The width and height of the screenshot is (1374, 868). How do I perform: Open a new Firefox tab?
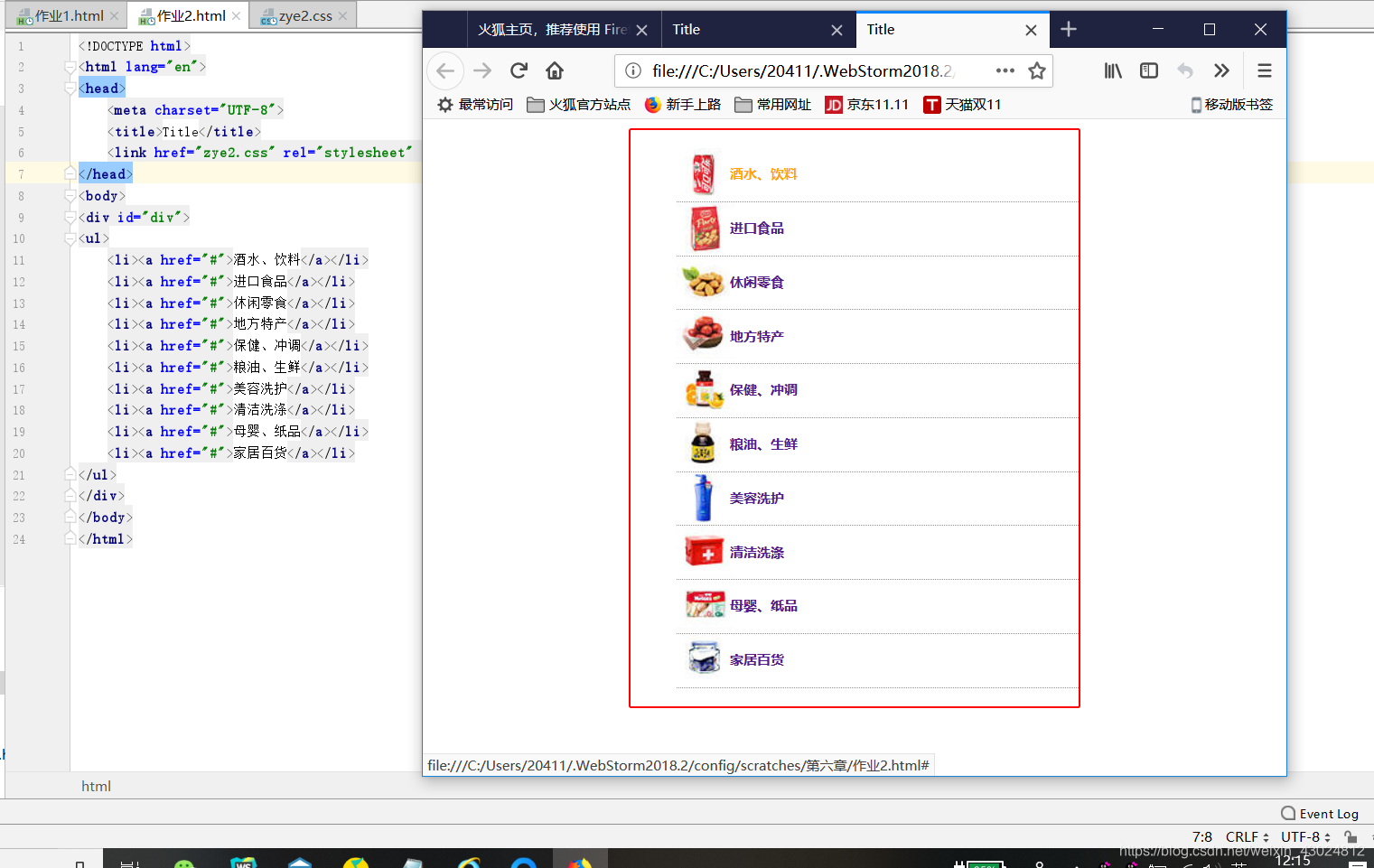(1069, 29)
